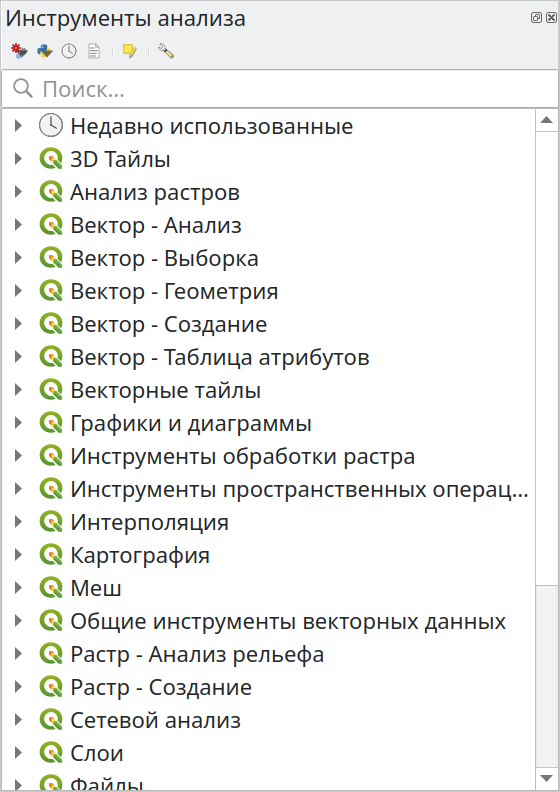Viewport: 560px width, 792px height.
Task: Open the processing History clock icon
Action: click(69, 51)
